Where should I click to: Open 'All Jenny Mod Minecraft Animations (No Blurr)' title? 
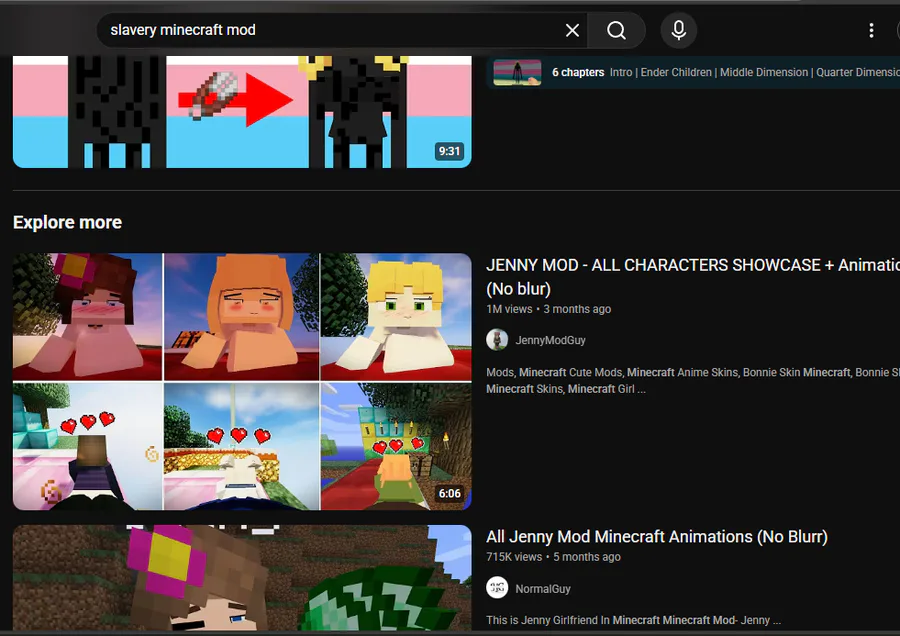657,537
